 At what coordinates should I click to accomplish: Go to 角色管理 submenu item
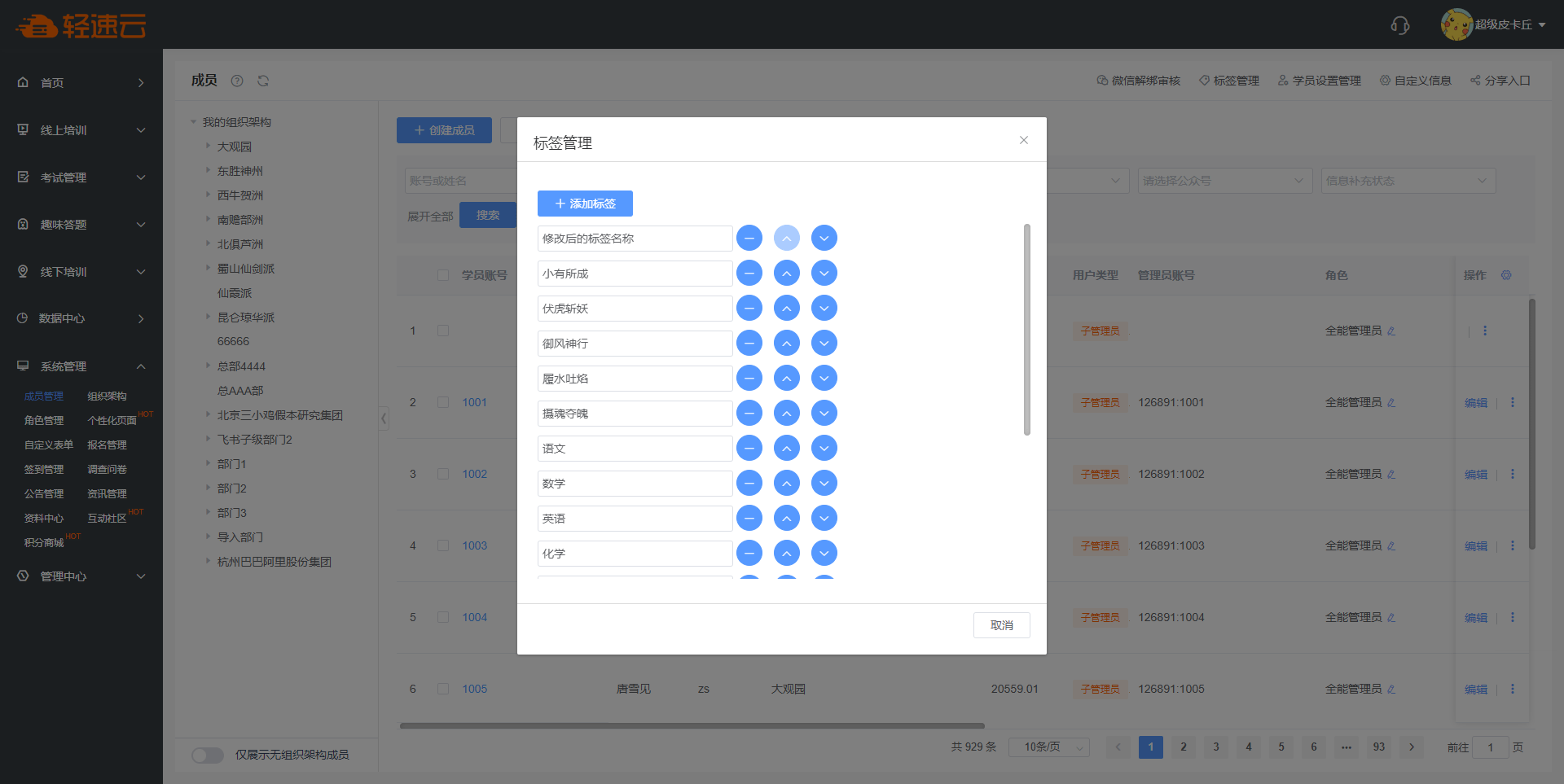[x=44, y=421]
